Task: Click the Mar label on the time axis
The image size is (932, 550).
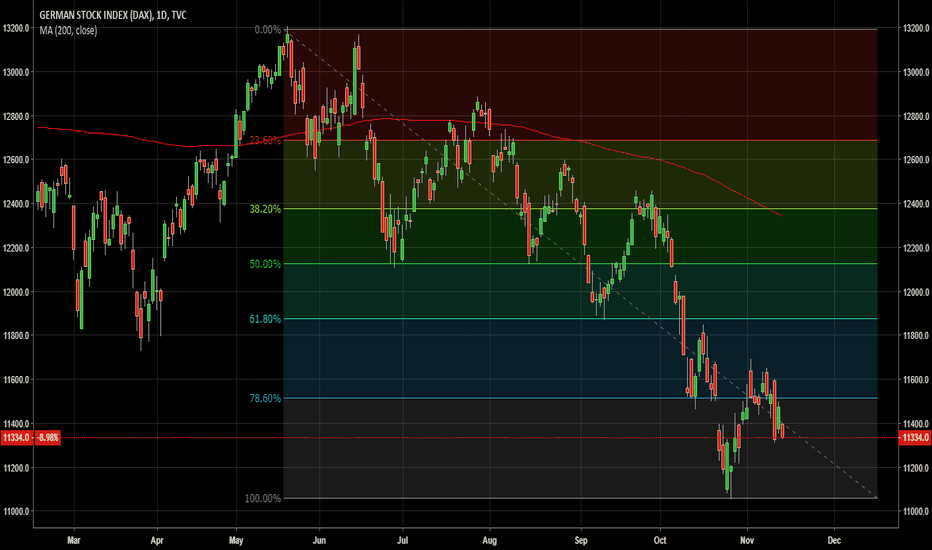Action: [74, 540]
